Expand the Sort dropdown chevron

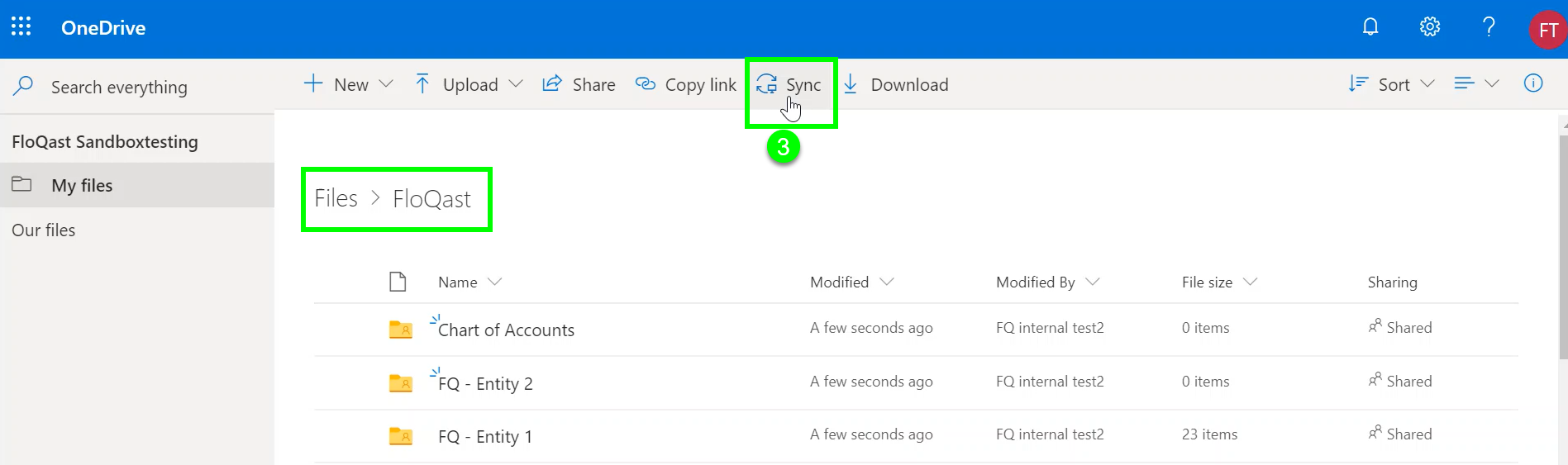point(1427,83)
